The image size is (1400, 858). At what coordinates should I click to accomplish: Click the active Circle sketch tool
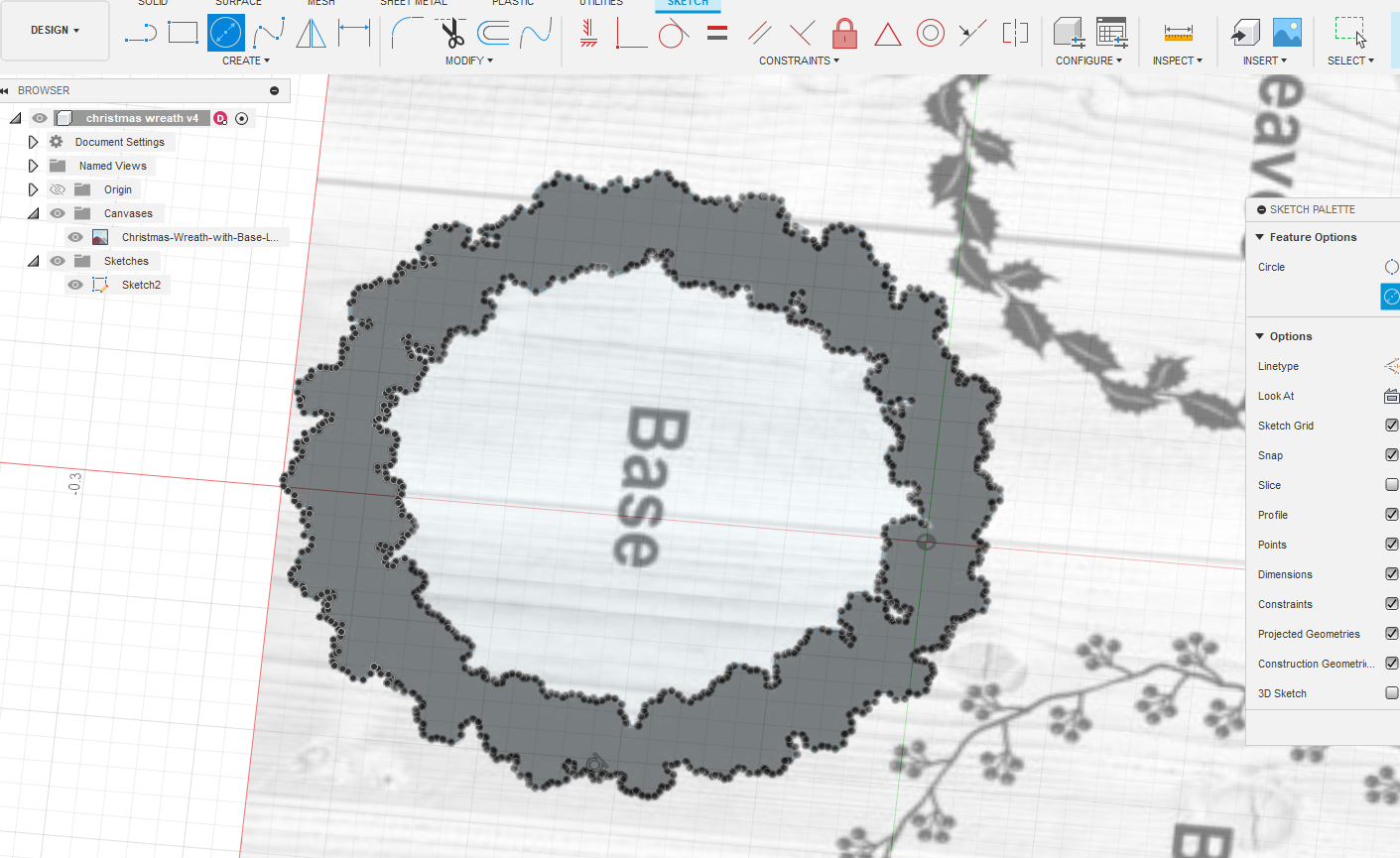(226, 33)
